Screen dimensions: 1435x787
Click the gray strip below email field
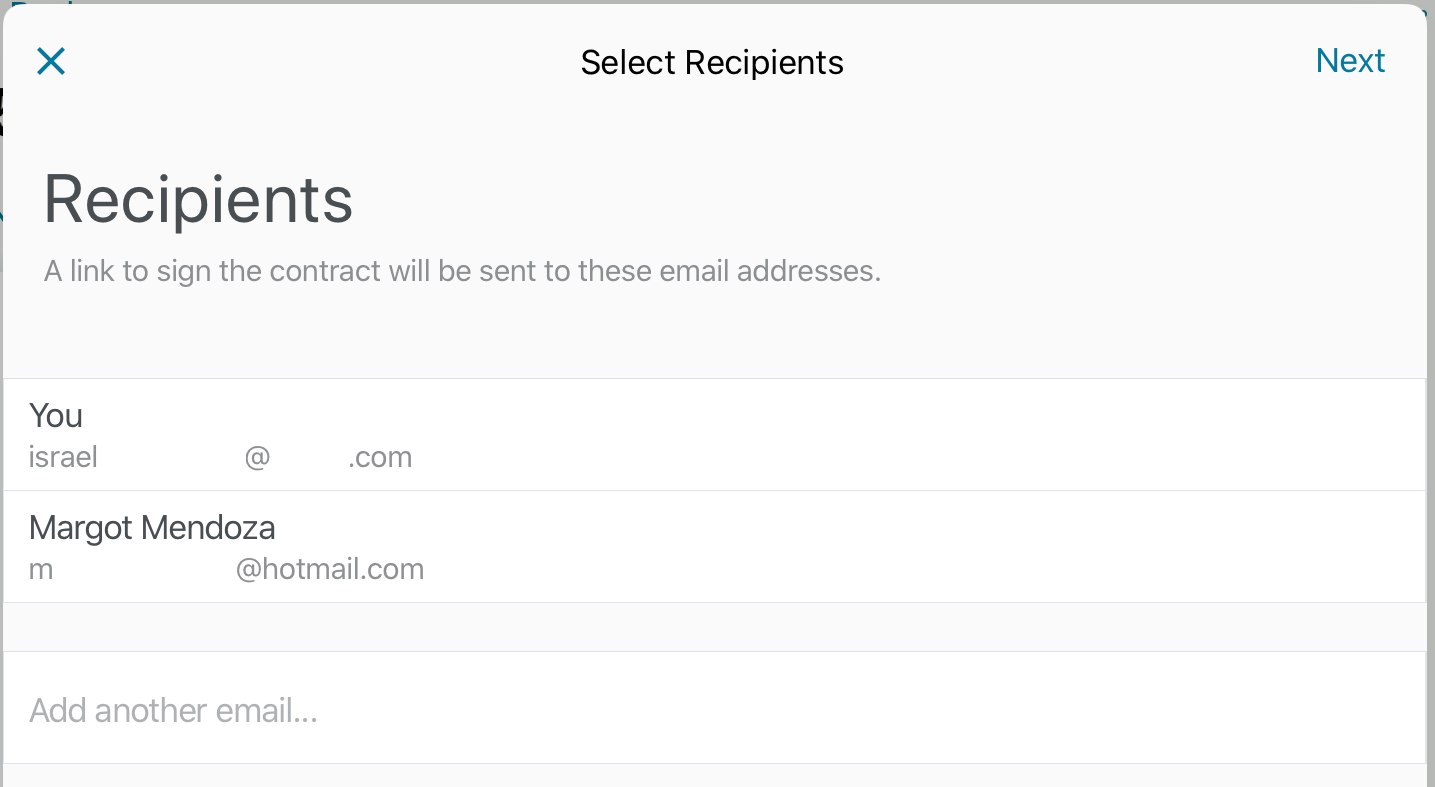714,776
